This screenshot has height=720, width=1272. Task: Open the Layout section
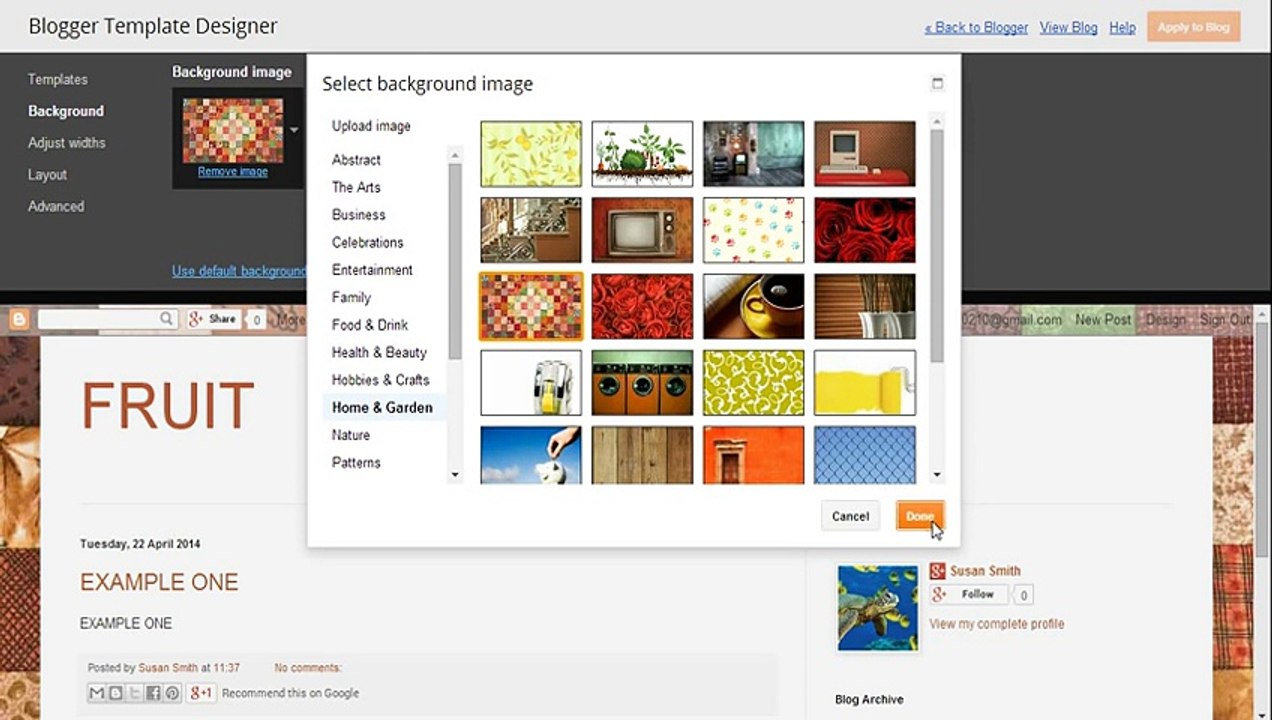pyautogui.click(x=47, y=175)
